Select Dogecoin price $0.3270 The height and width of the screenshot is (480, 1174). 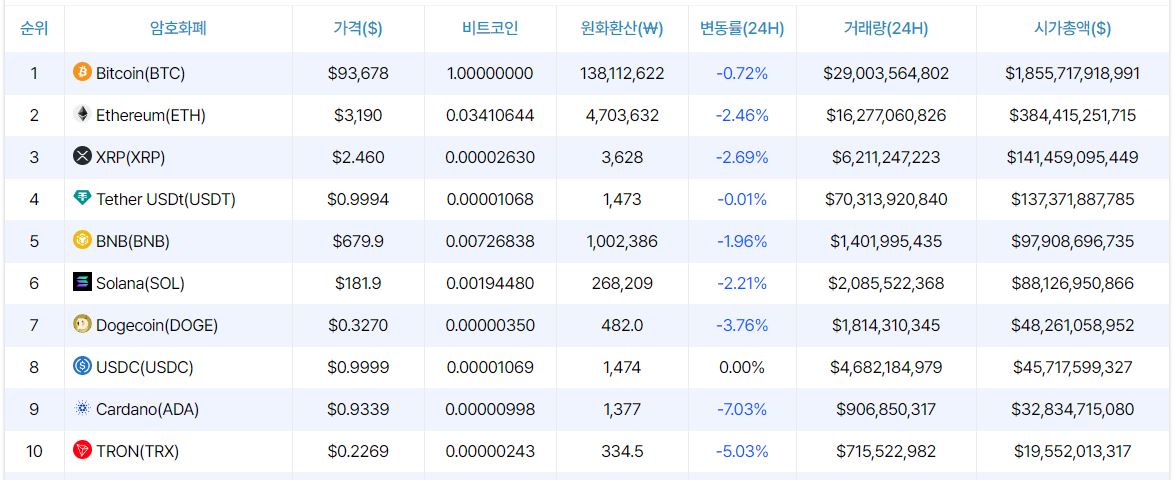pos(358,325)
